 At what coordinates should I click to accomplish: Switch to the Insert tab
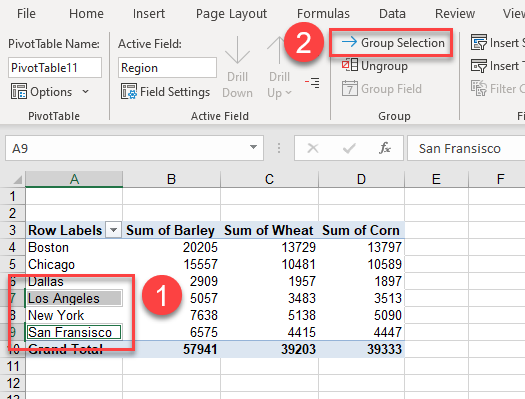click(149, 14)
